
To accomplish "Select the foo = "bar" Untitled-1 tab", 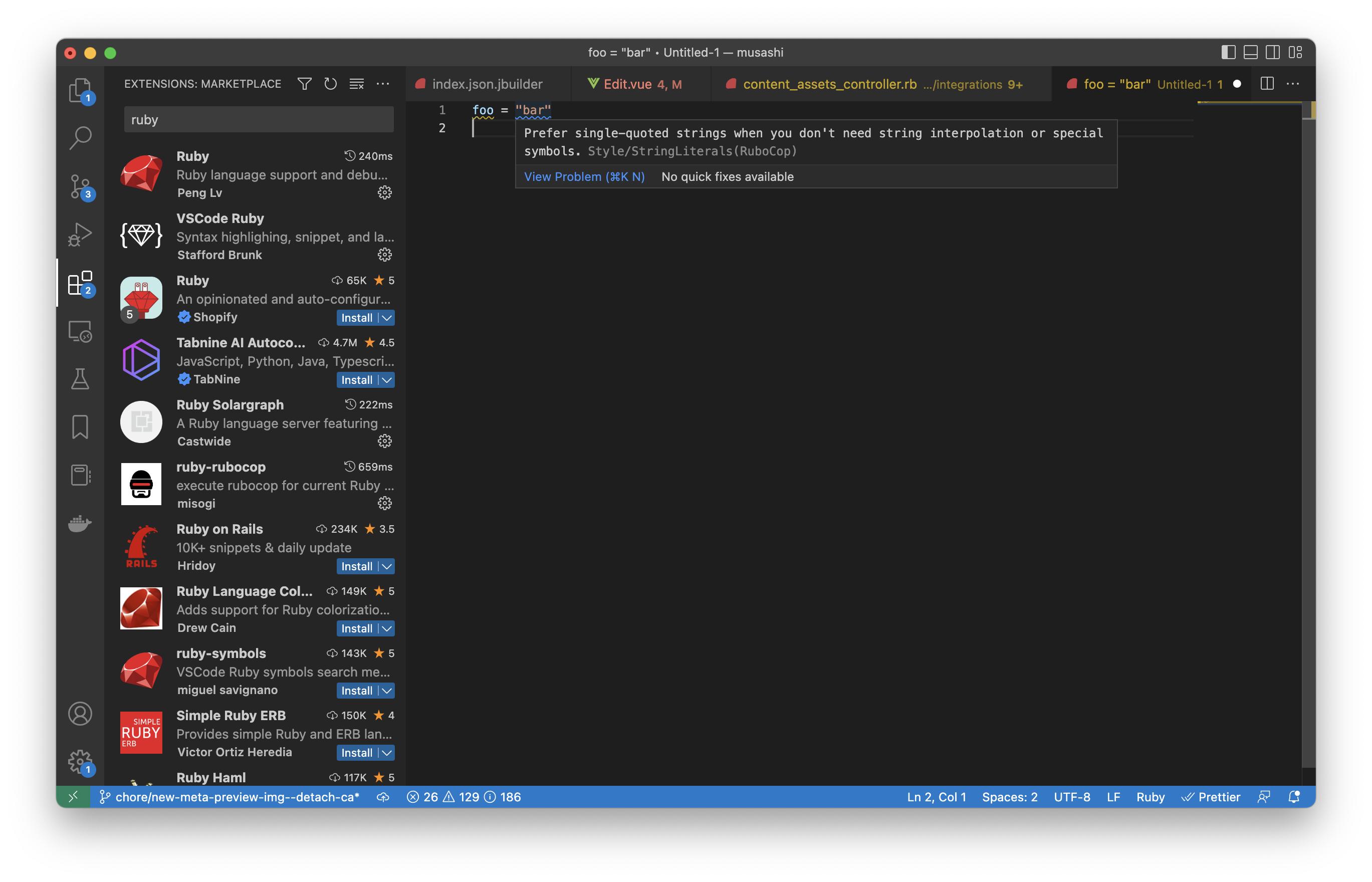I will pos(1151,84).
